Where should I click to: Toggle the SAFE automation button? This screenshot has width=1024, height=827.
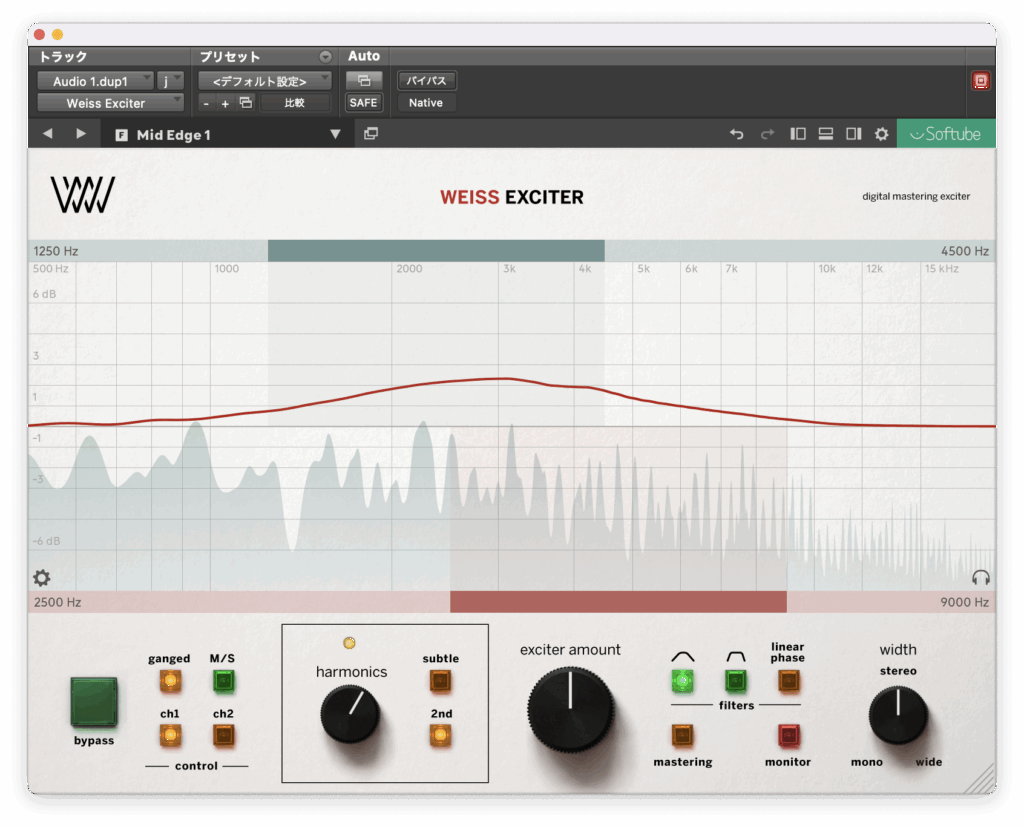tap(364, 103)
